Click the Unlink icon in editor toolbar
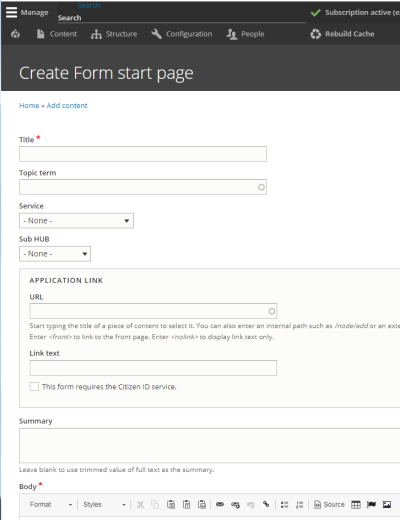Image resolution: width=400 pixels, height=520 pixels. coord(251,505)
